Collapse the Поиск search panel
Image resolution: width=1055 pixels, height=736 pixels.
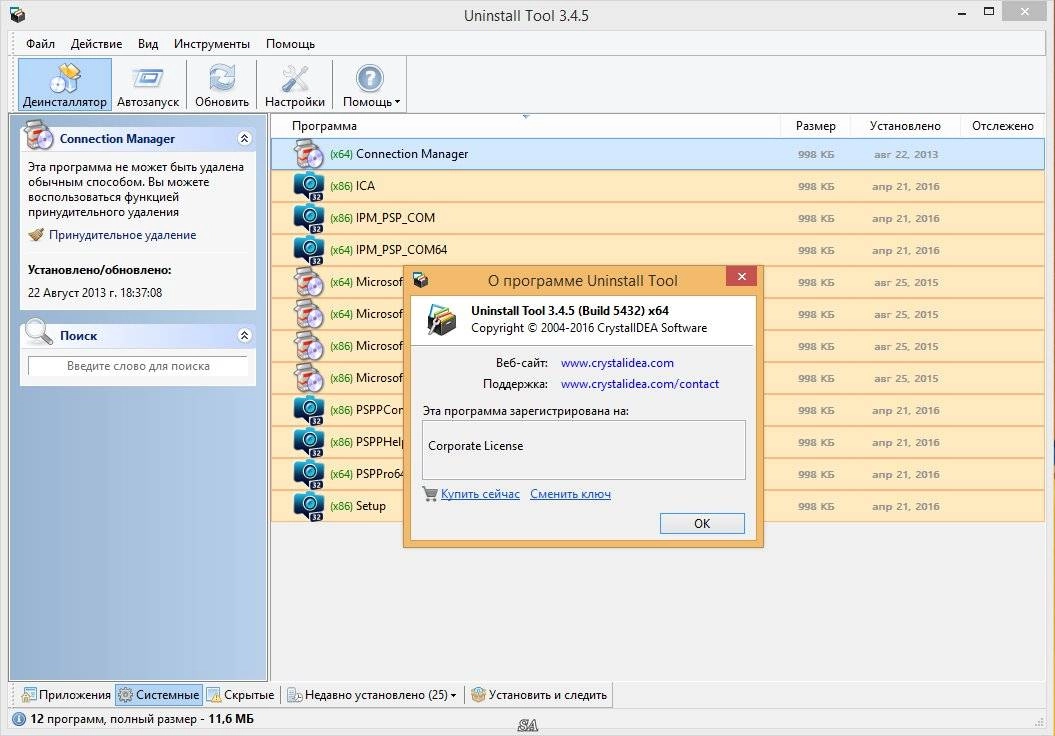244,335
